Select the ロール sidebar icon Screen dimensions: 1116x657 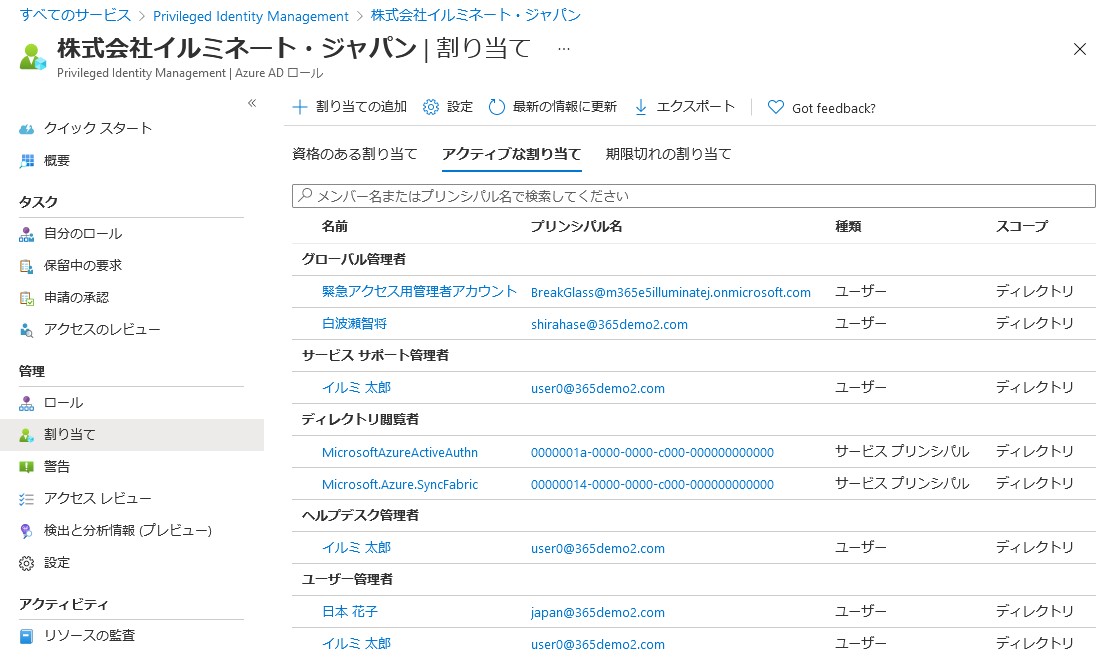[26, 403]
